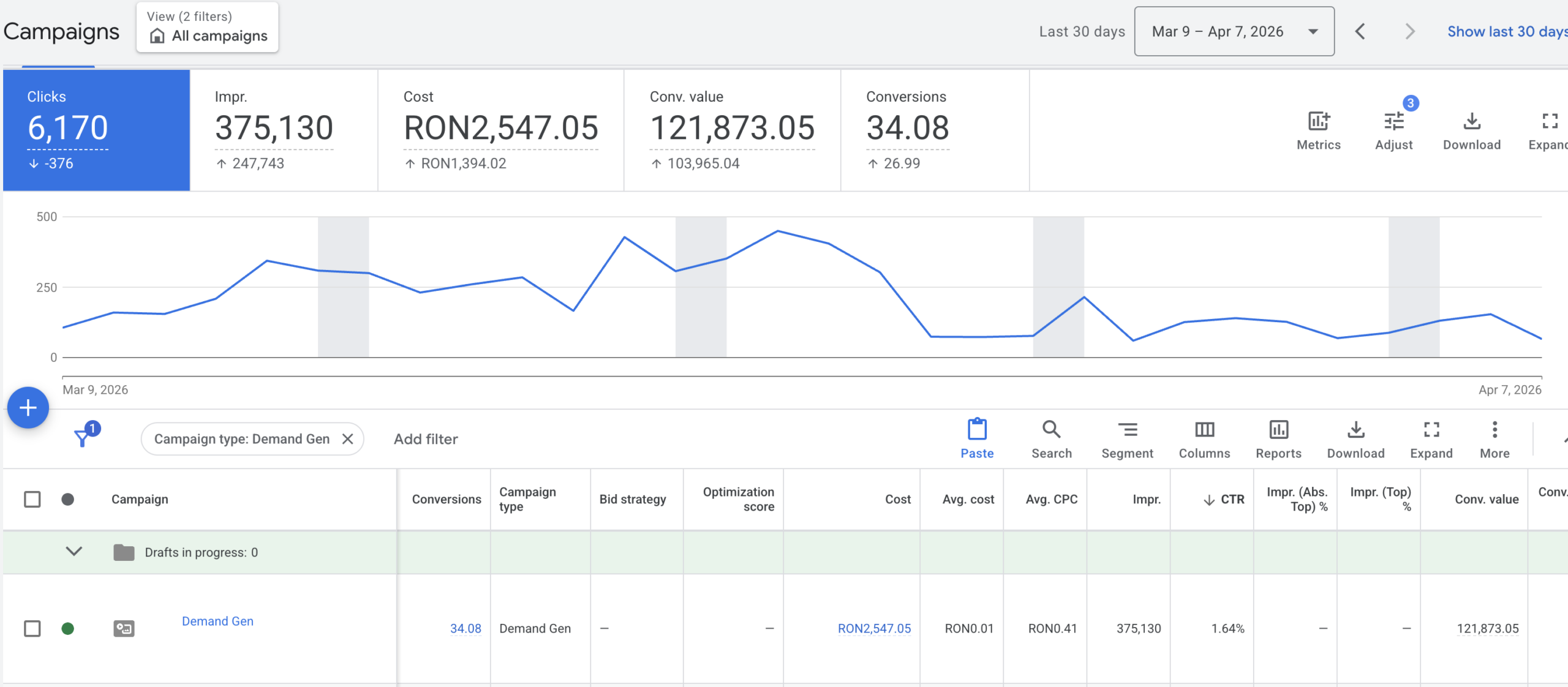
Task: Select the Impr. metric scorecard tab
Action: [284, 130]
